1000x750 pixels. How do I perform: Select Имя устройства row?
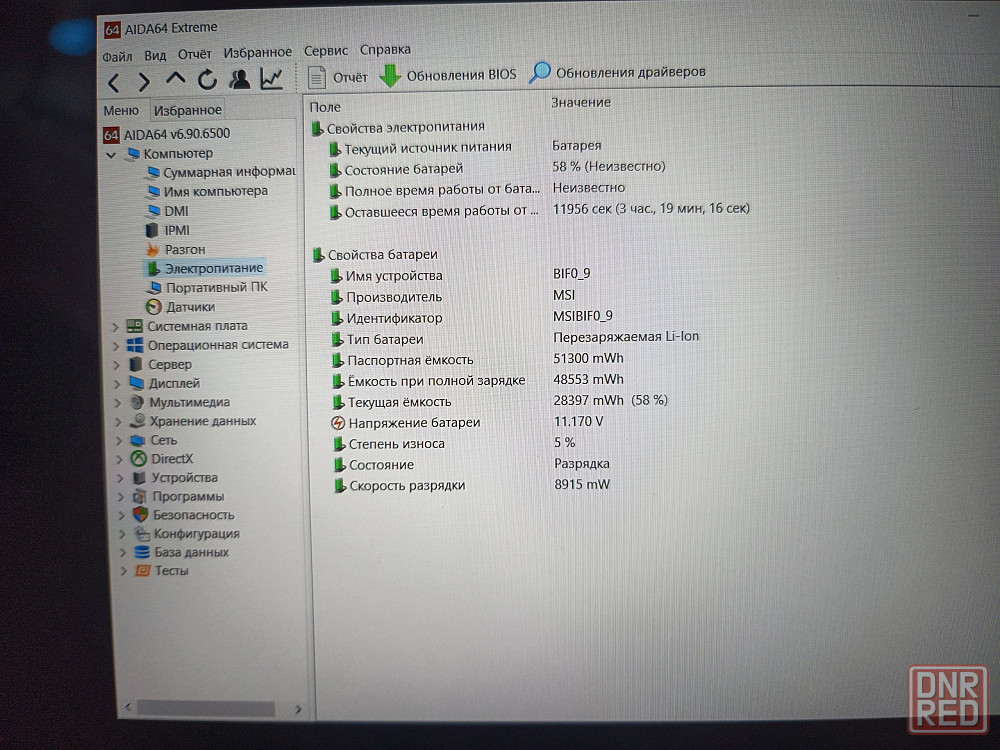click(460, 275)
